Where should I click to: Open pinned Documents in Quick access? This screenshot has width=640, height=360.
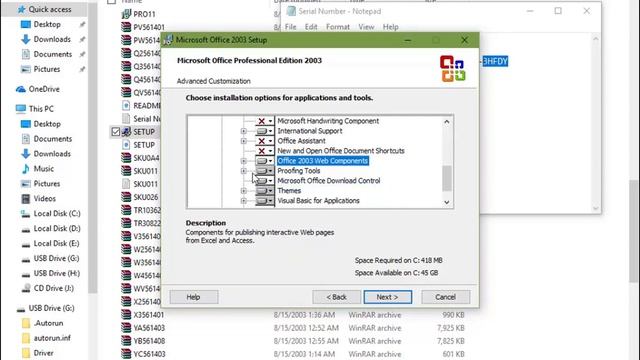coord(53,54)
